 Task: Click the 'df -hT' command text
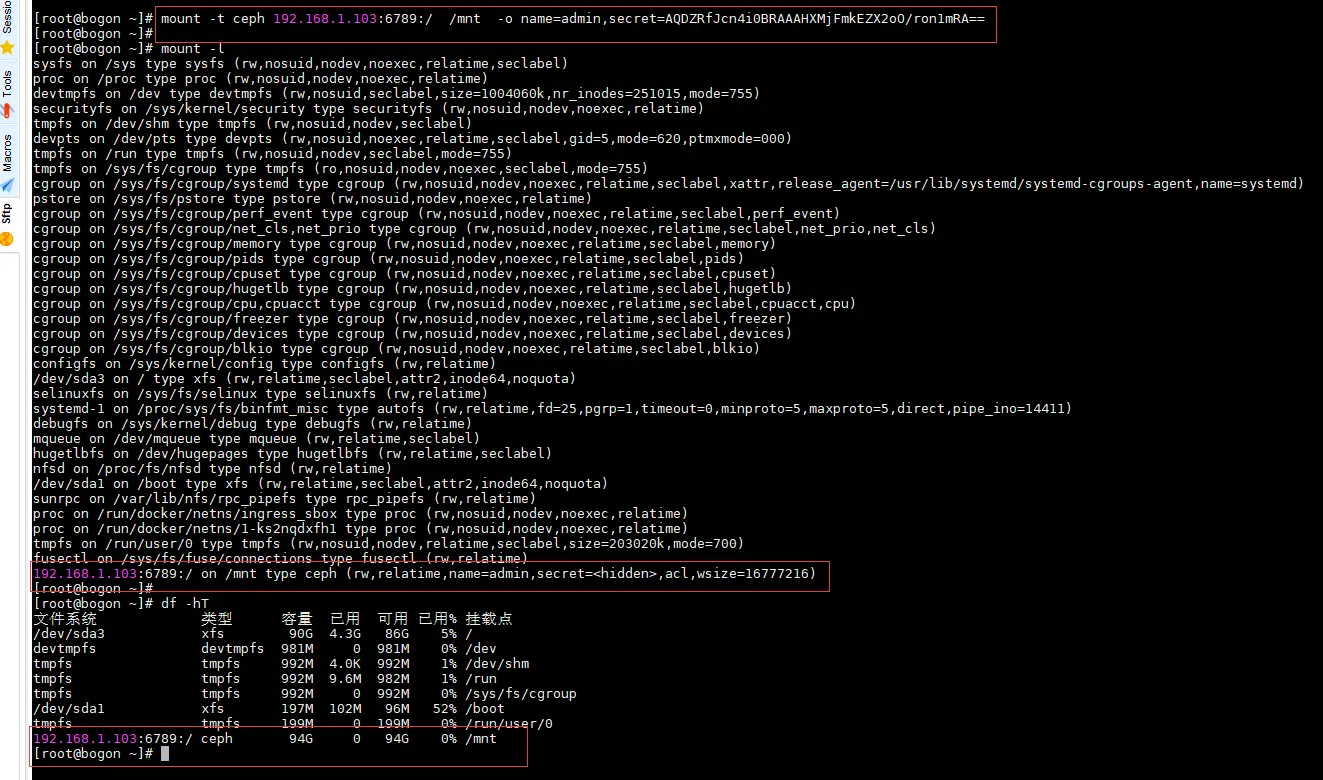coord(185,604)
